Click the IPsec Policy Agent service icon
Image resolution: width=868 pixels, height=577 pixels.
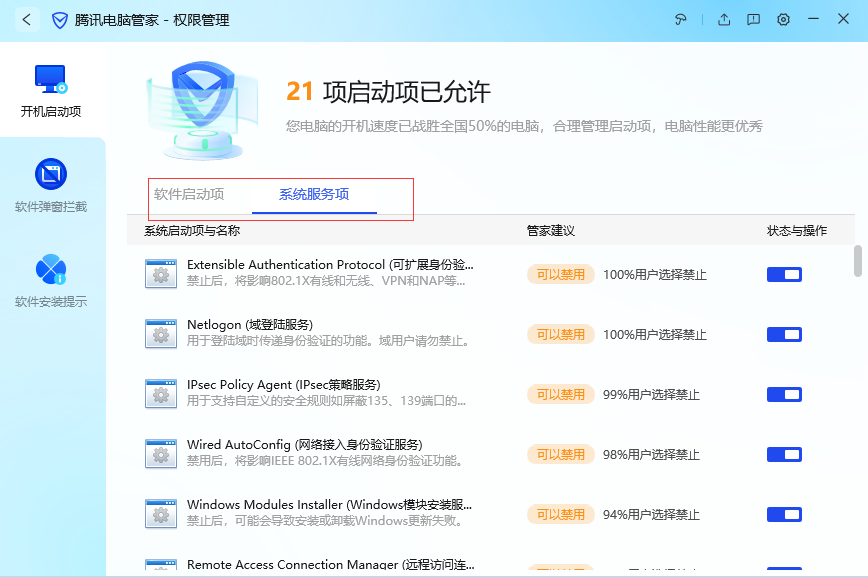click(161, 394)
